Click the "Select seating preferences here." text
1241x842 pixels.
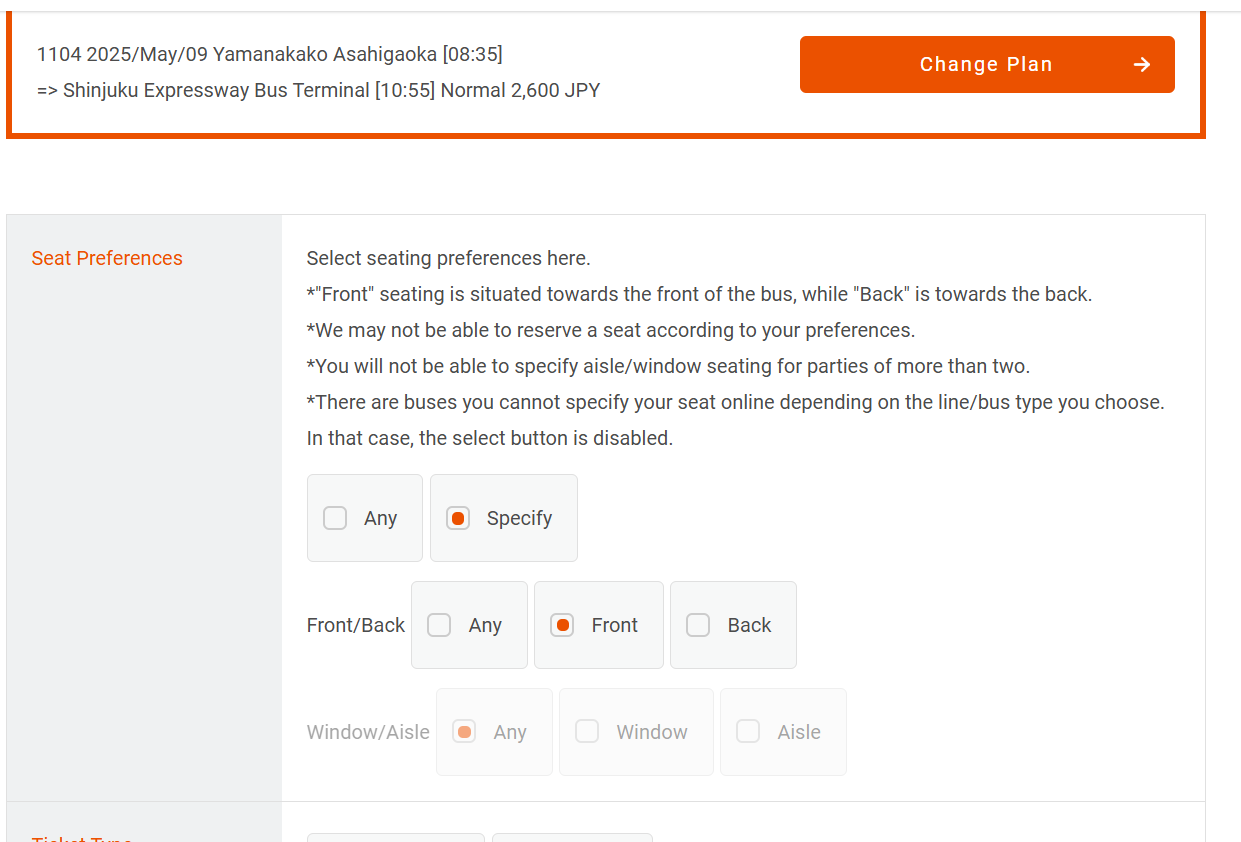click(448, 258)
